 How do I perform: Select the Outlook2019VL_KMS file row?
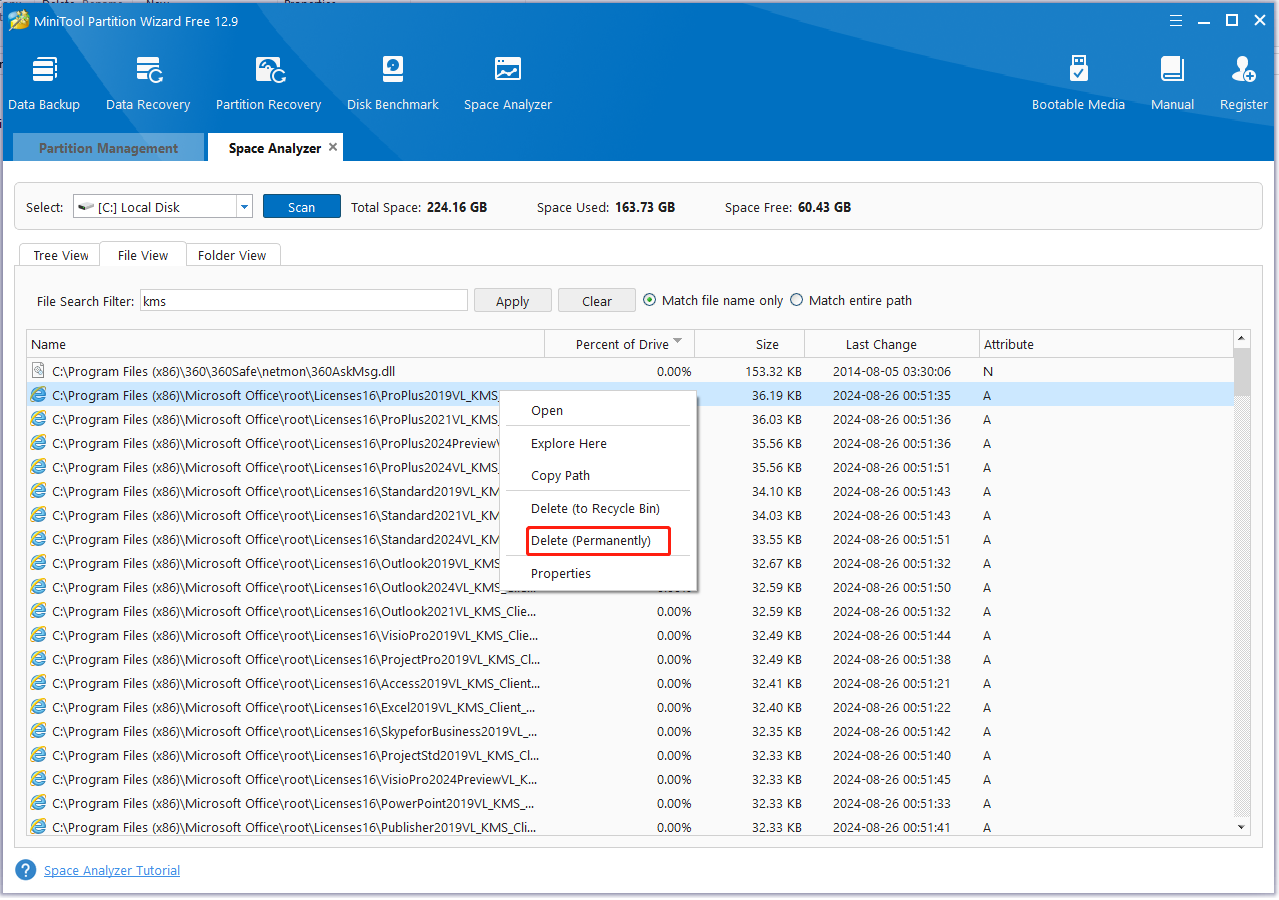pyautogui.click(x=630, y=563)
